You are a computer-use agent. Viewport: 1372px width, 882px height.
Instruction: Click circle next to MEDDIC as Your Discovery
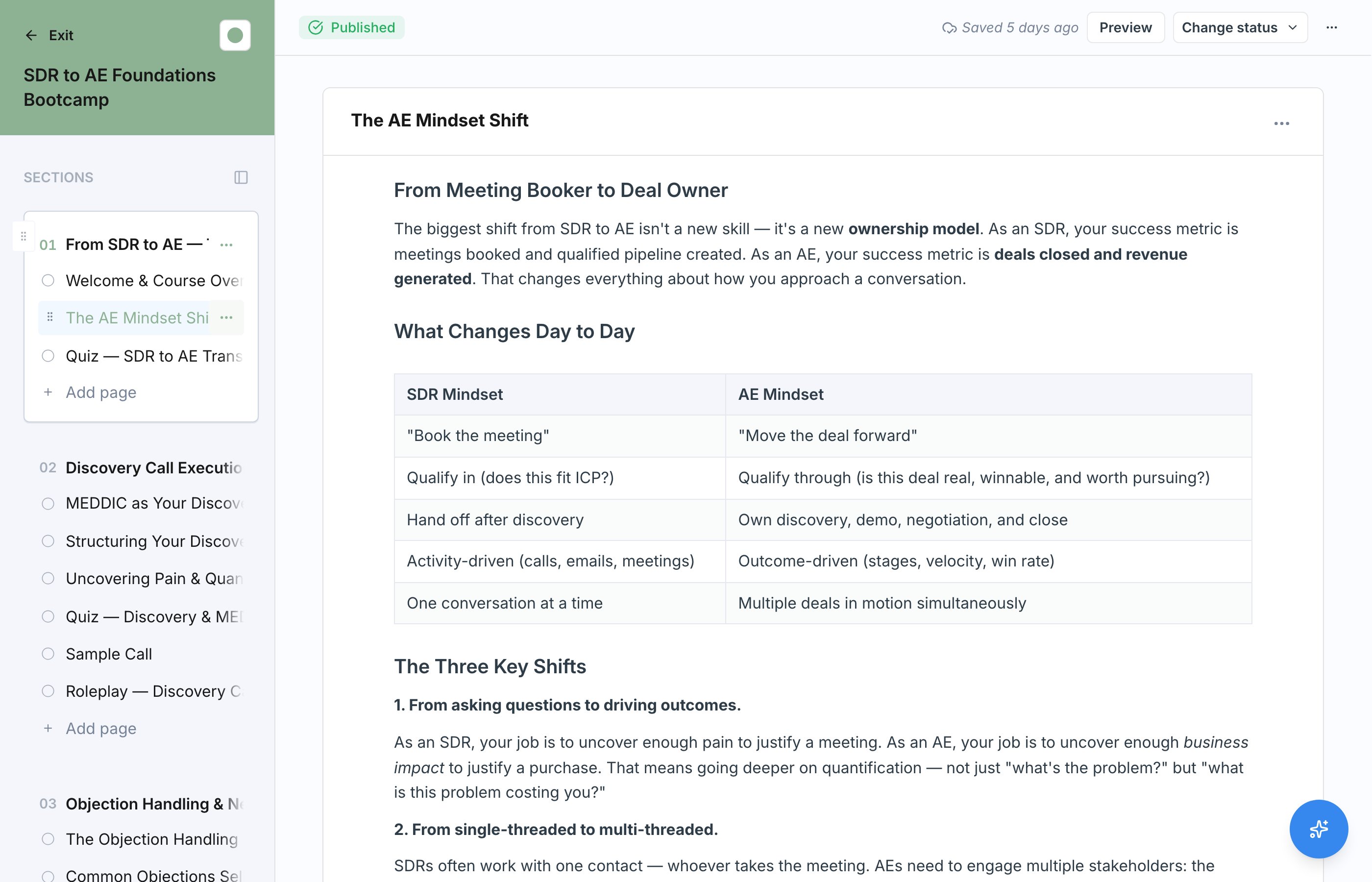tap(48, 503)
